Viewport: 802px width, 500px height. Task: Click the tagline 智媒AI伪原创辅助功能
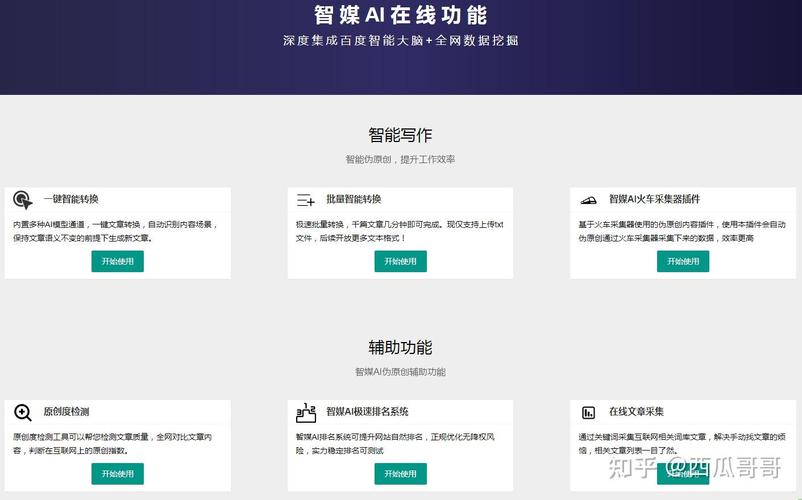pyautogui.click(x=400, y=372)
